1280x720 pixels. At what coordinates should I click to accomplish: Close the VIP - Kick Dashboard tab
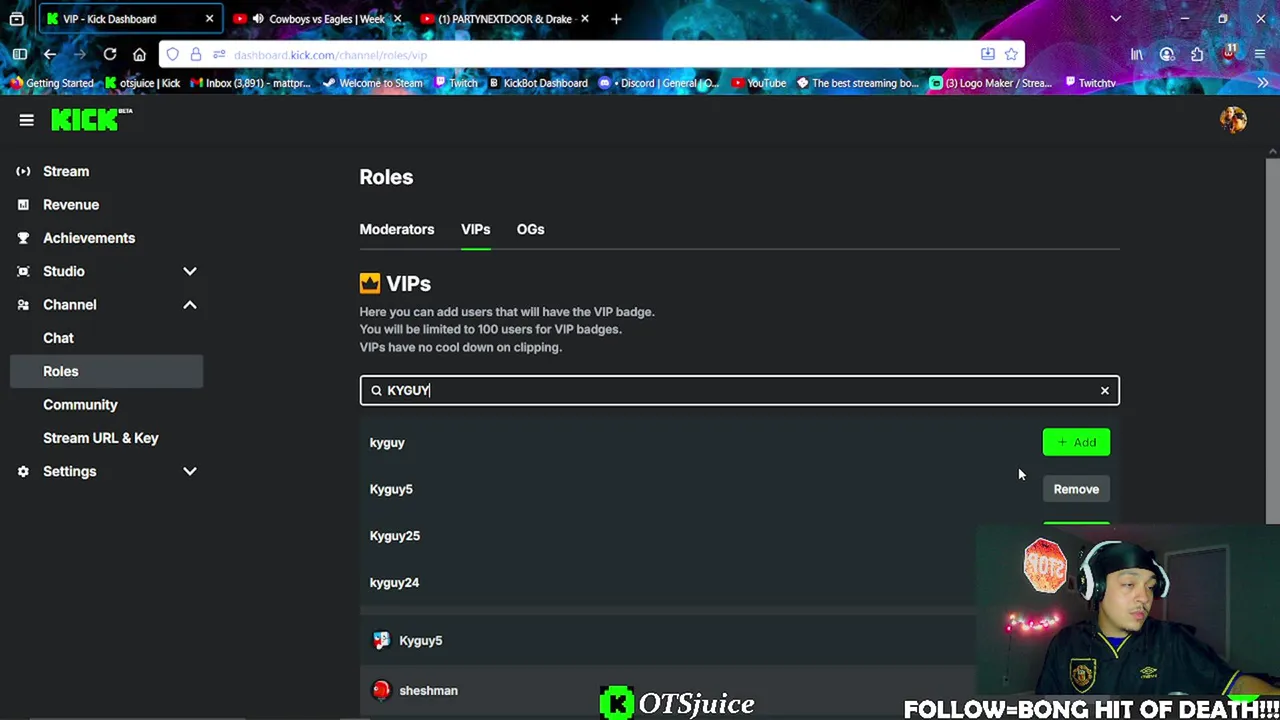point(209,19)
